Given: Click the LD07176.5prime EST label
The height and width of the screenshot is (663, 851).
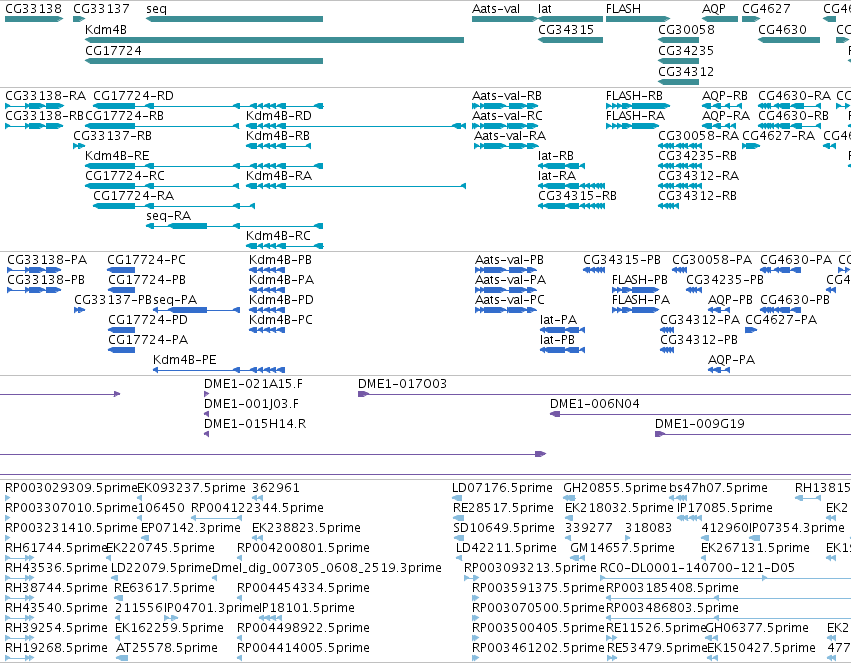Looking at the screenshot, I should tap(503, 488).
